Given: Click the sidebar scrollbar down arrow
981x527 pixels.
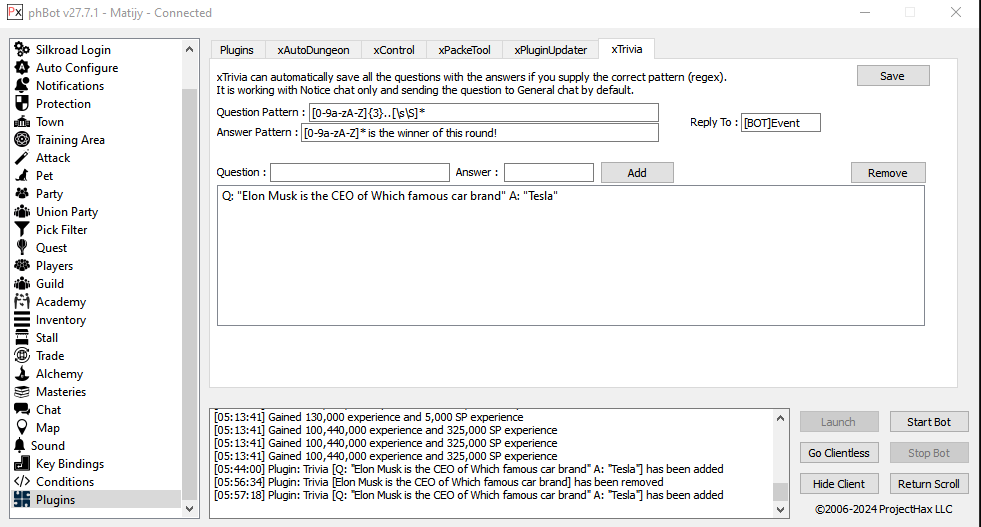Looking at the screenshot, I should pyautogui.click(x=190, y=508).
